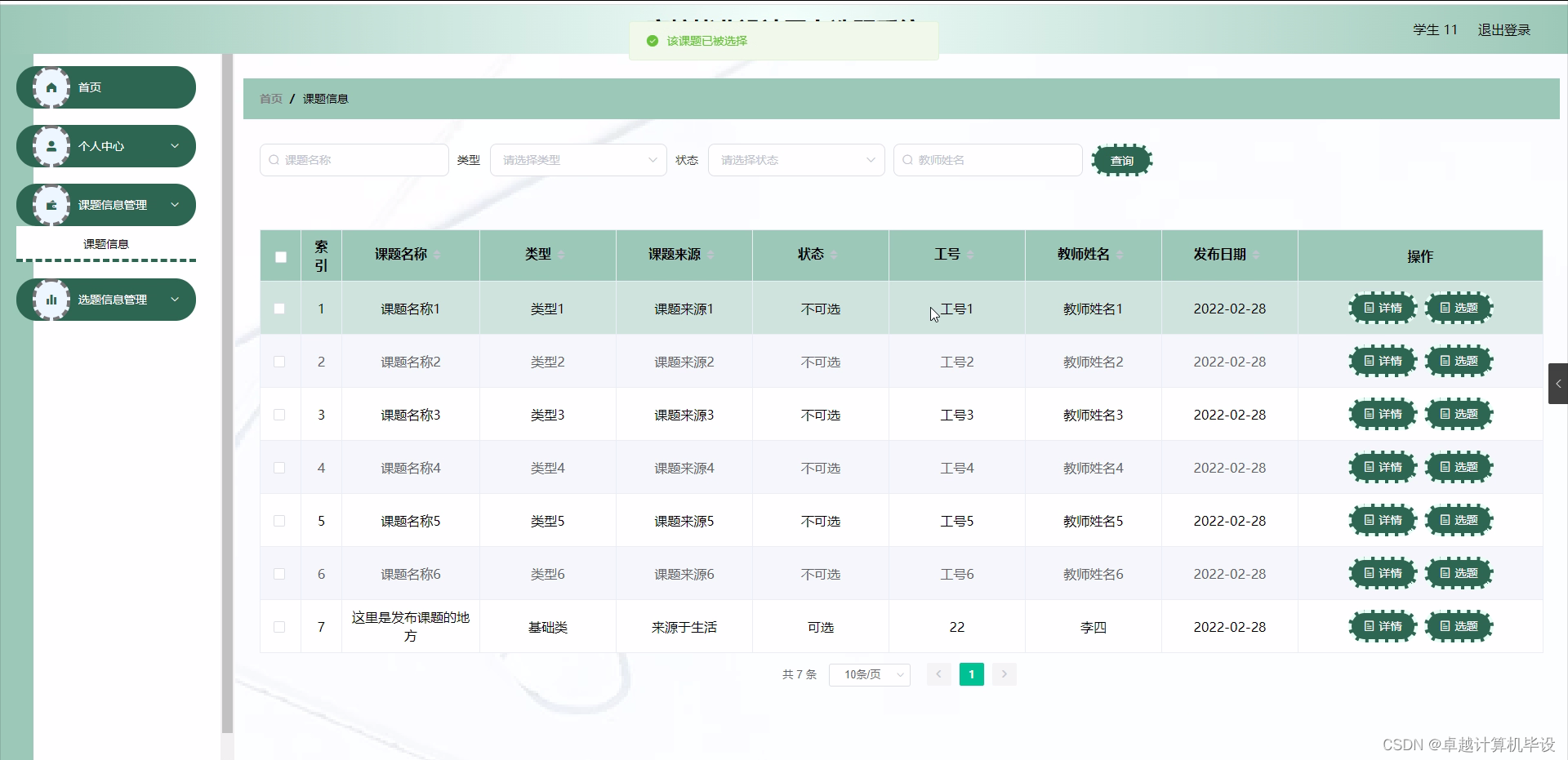Sort by 课题来源 column arrows
This screenshot has height=760, width=1568.
click(710, 255)
